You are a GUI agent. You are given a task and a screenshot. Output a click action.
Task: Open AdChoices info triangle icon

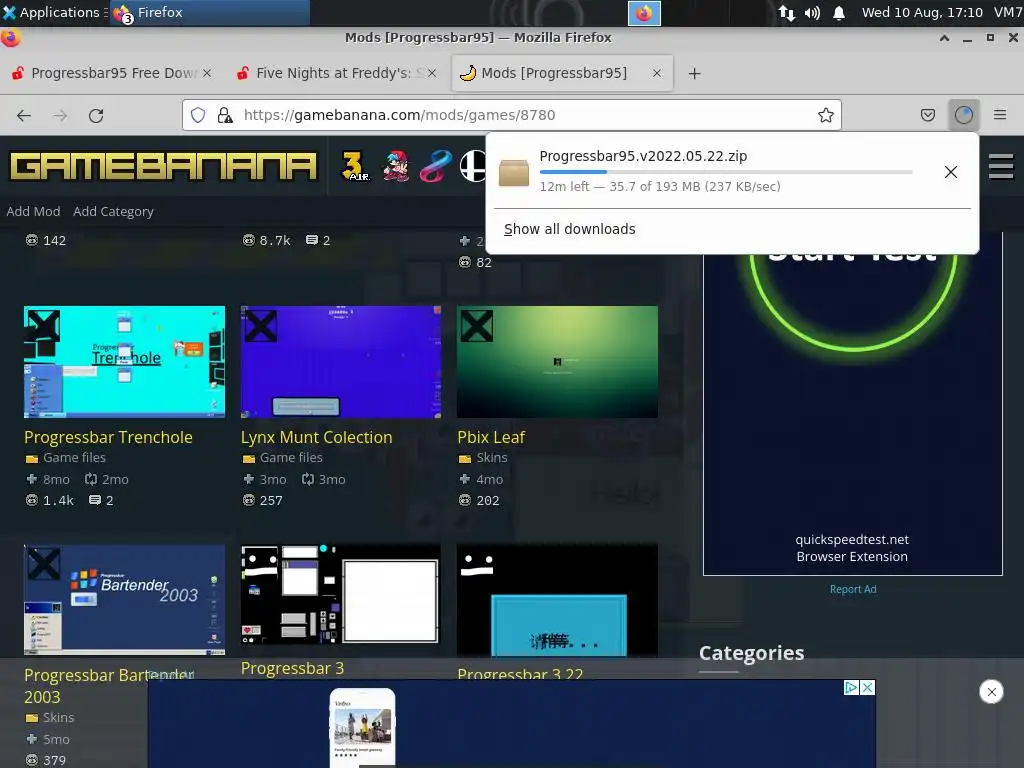pyautogui.click(x=852, y=688)
